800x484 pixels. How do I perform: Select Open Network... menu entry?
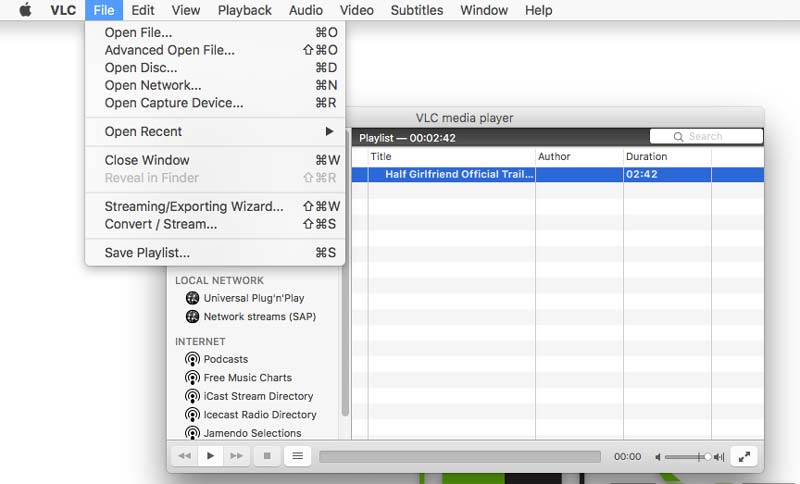[215, 85]
